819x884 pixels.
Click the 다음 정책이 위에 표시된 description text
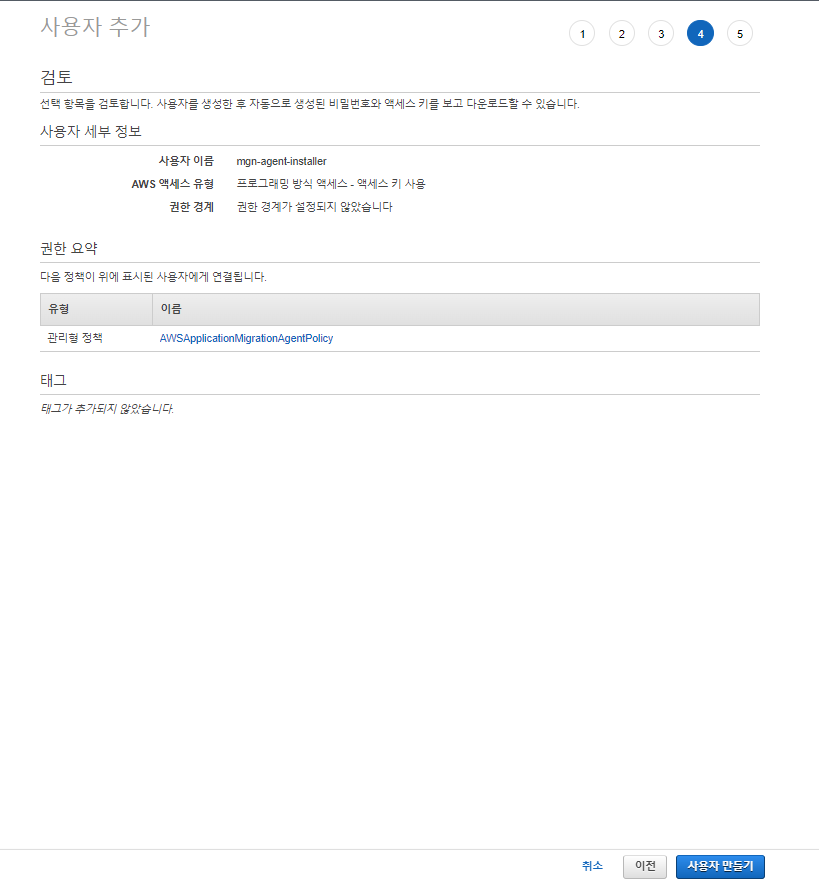[153, 277]
